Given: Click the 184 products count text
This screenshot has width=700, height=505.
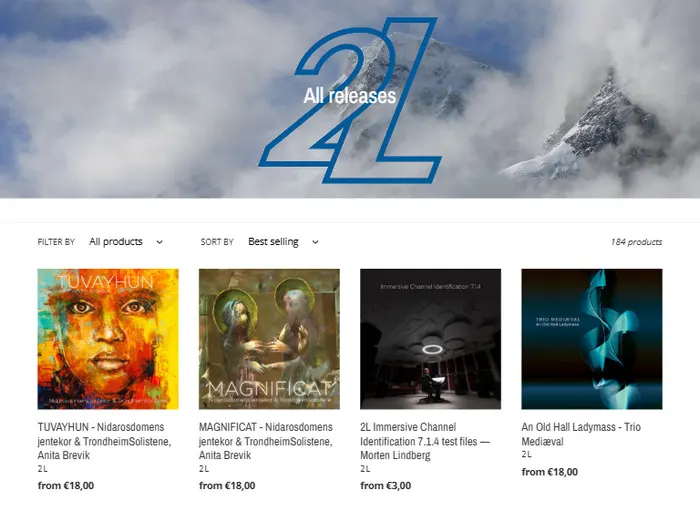Looking at the screenshot, I should click(x=636, y=242).
